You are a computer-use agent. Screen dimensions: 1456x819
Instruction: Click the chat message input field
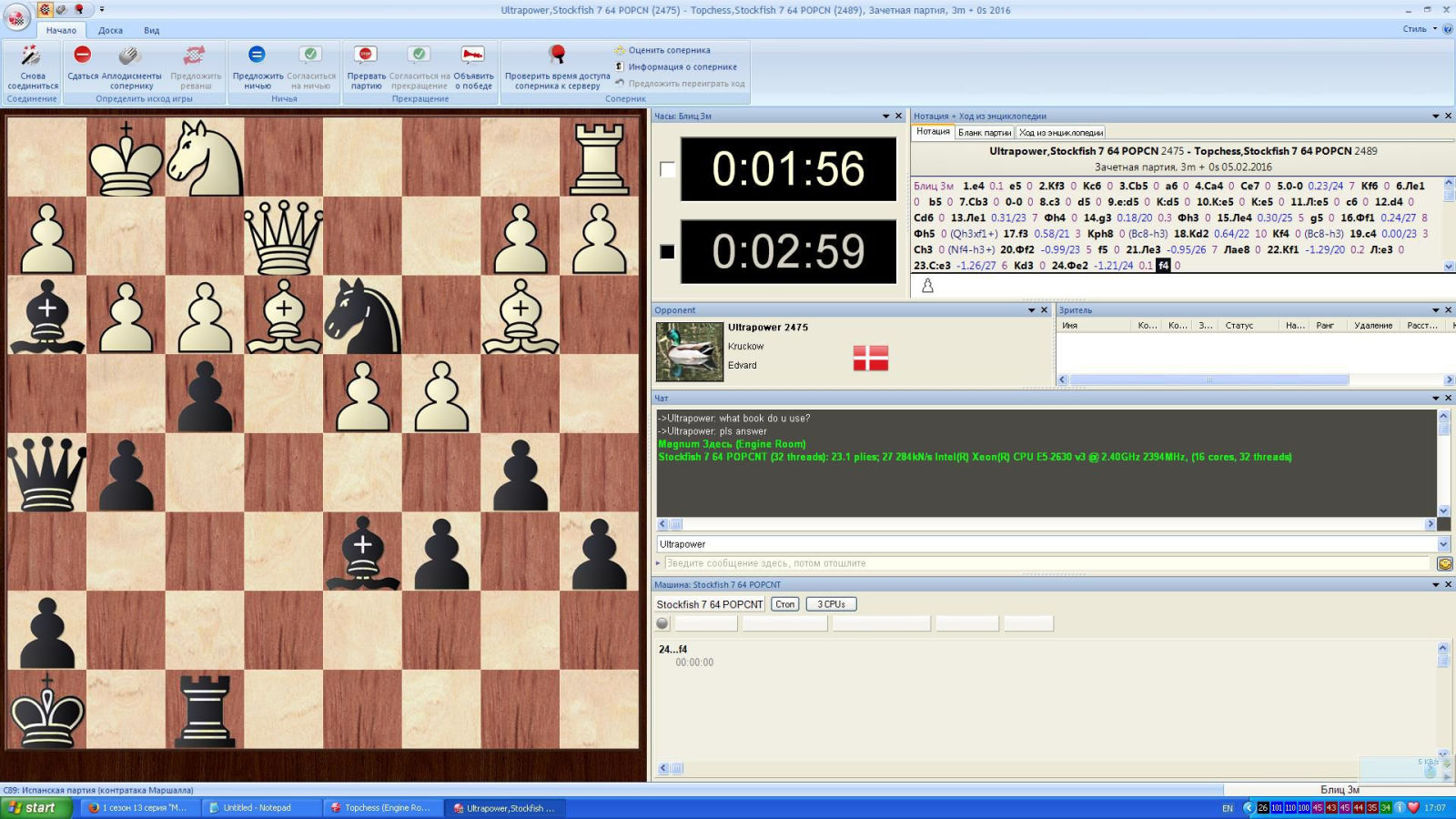pos(1047,563)
